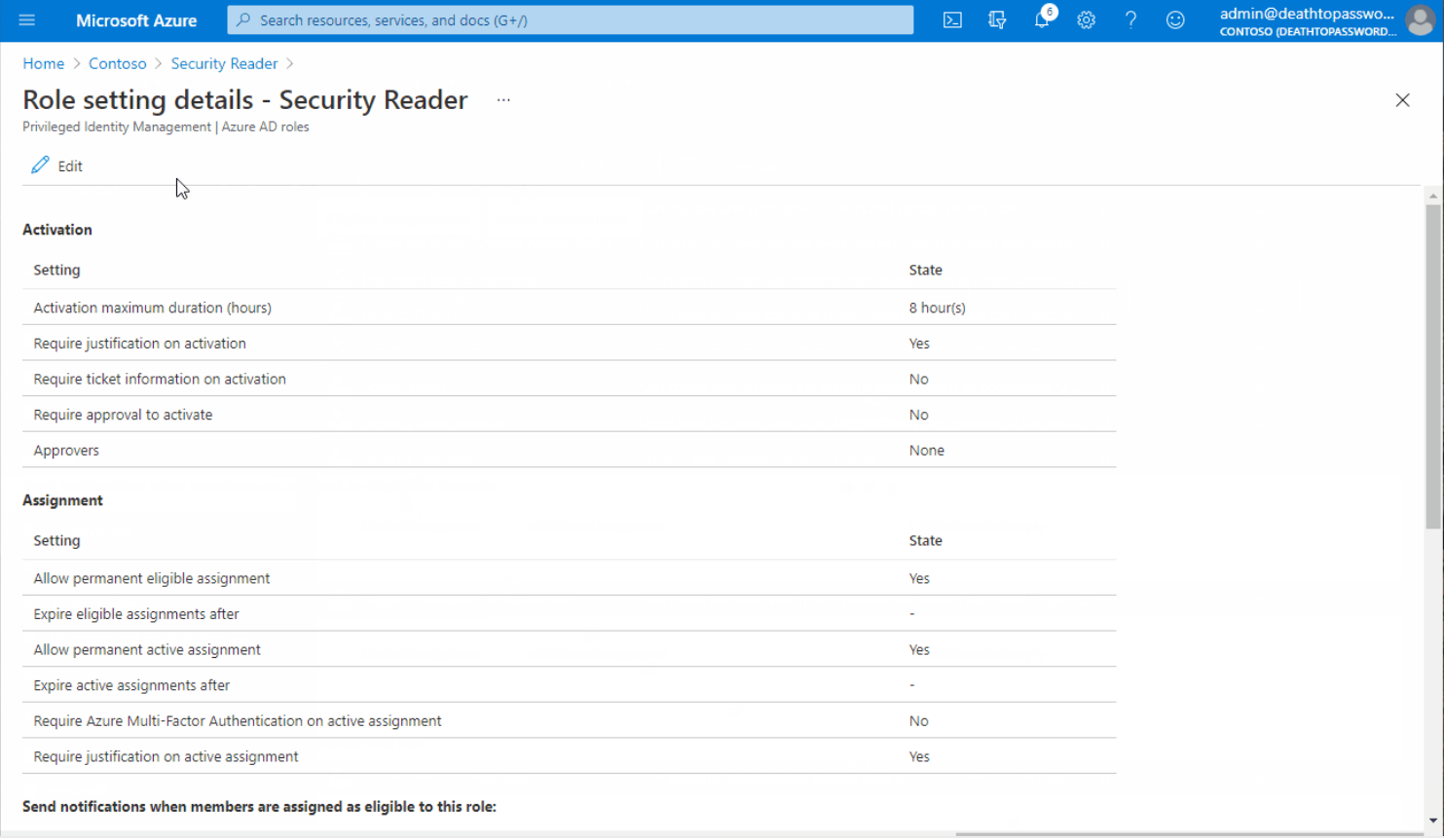Close the Role setting details blade

click(x=1402, y=100)
